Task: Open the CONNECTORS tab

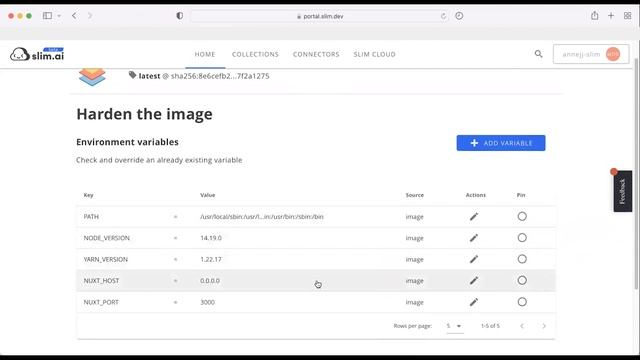Action: click(x=316, y=54)
